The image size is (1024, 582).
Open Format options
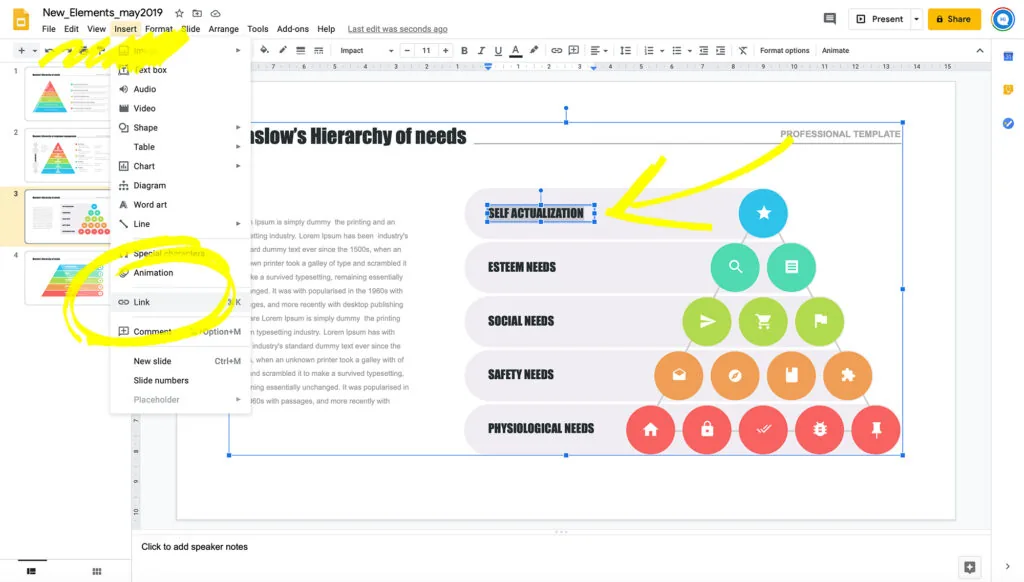(784, 50)
